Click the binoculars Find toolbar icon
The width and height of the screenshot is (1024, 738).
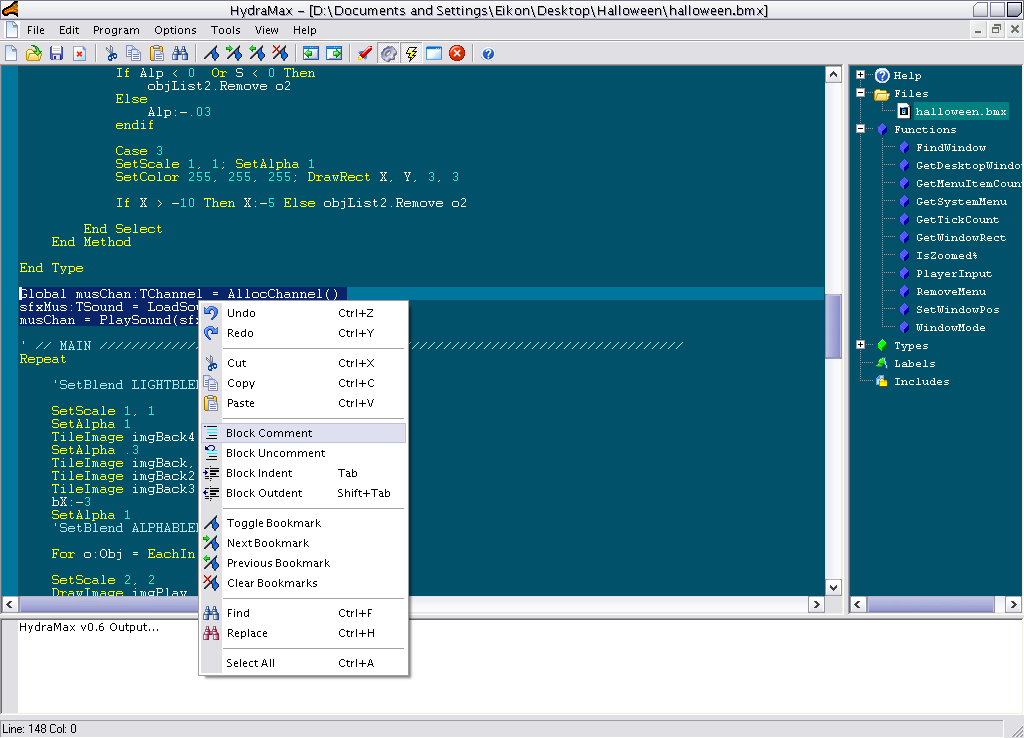tap(181, 53)
